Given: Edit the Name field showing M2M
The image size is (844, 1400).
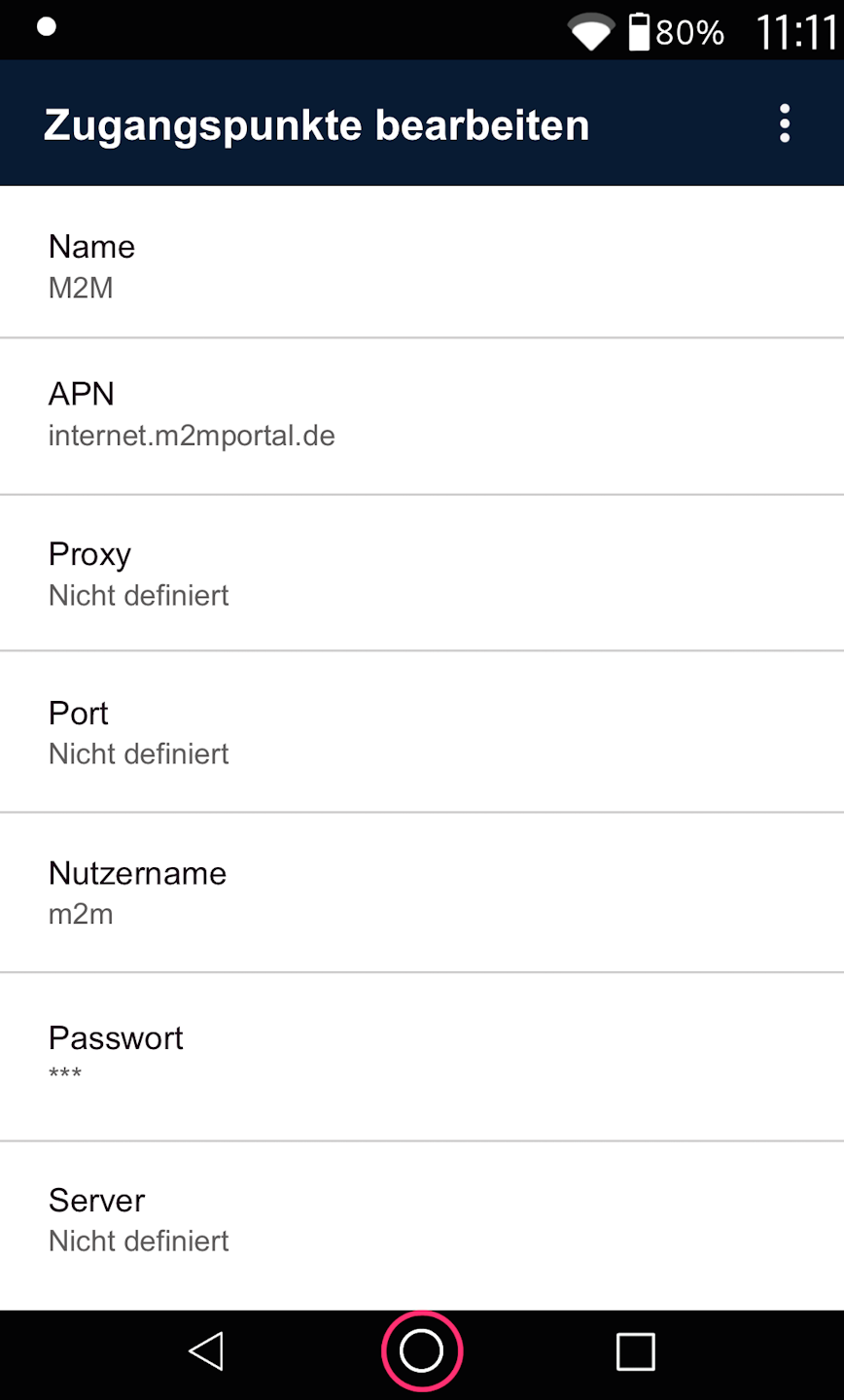Looking at the screenshot, I should pyautogui.click(x=422, y=264).
